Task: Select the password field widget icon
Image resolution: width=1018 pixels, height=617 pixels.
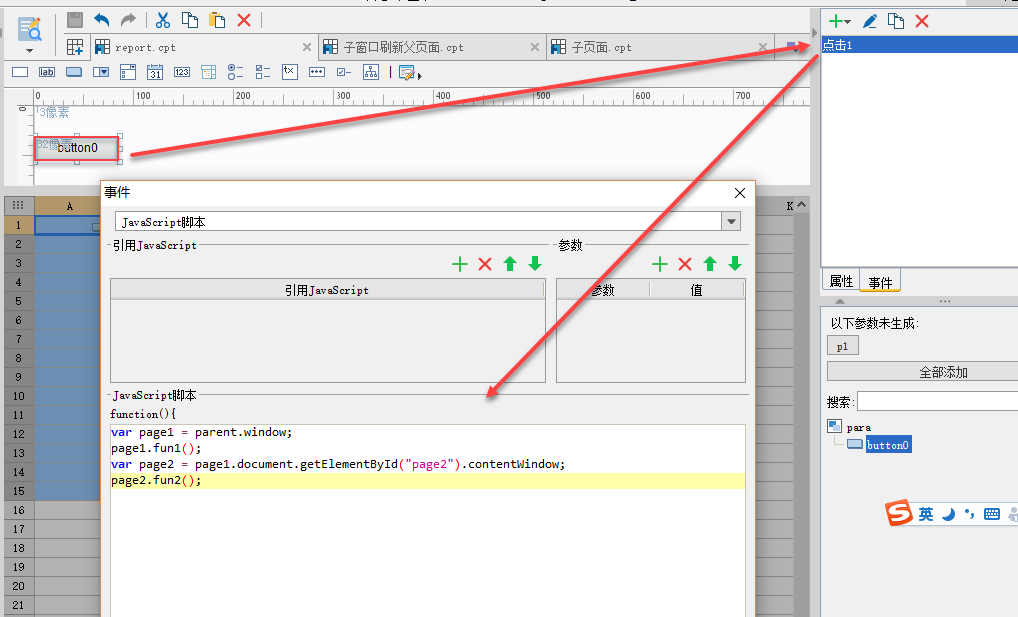Action: (317, 72)
